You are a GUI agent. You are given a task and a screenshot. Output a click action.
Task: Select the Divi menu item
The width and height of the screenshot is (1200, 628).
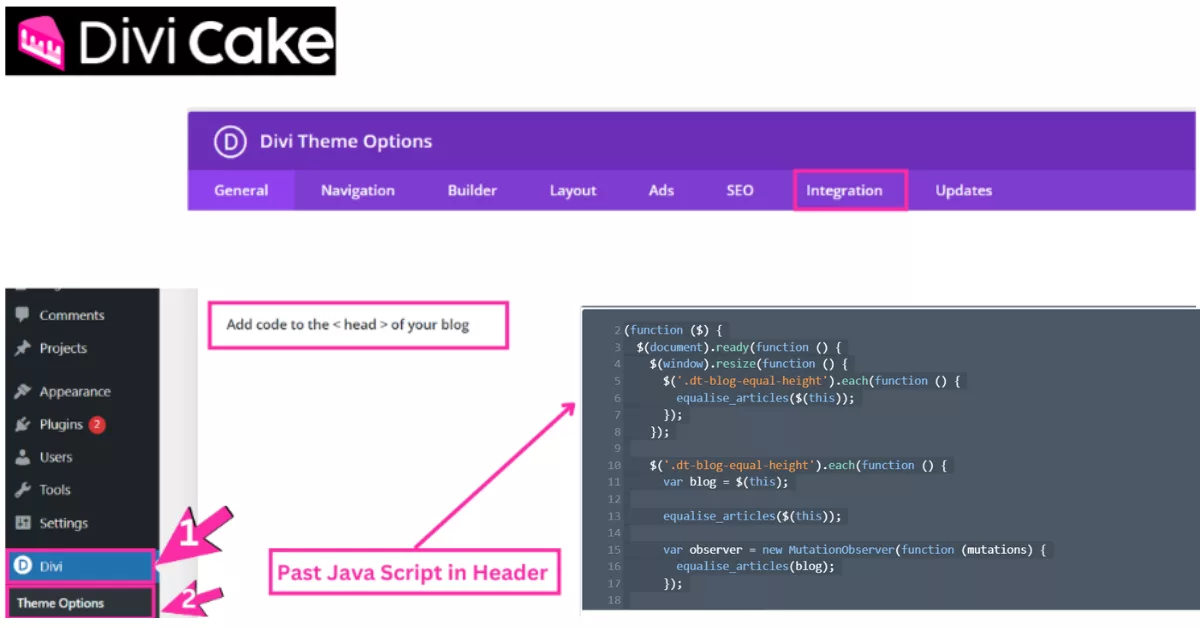(x=81, y=566)
